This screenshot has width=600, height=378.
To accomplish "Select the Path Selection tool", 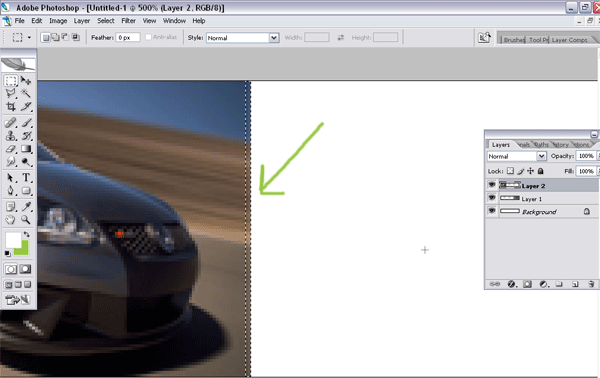I will [x=11, y=178].
